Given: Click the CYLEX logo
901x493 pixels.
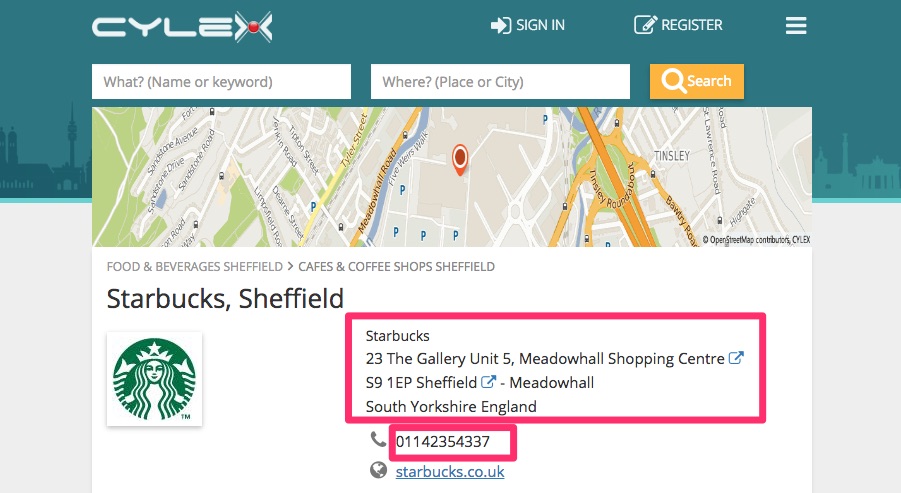Looking at the screenshot, I should (182, 27).
